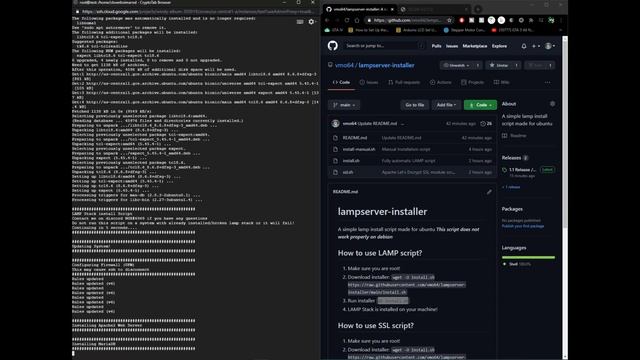Open the SSH window settings gear
The width and height of the screenshot is (640, 360).
pos(312,22)
